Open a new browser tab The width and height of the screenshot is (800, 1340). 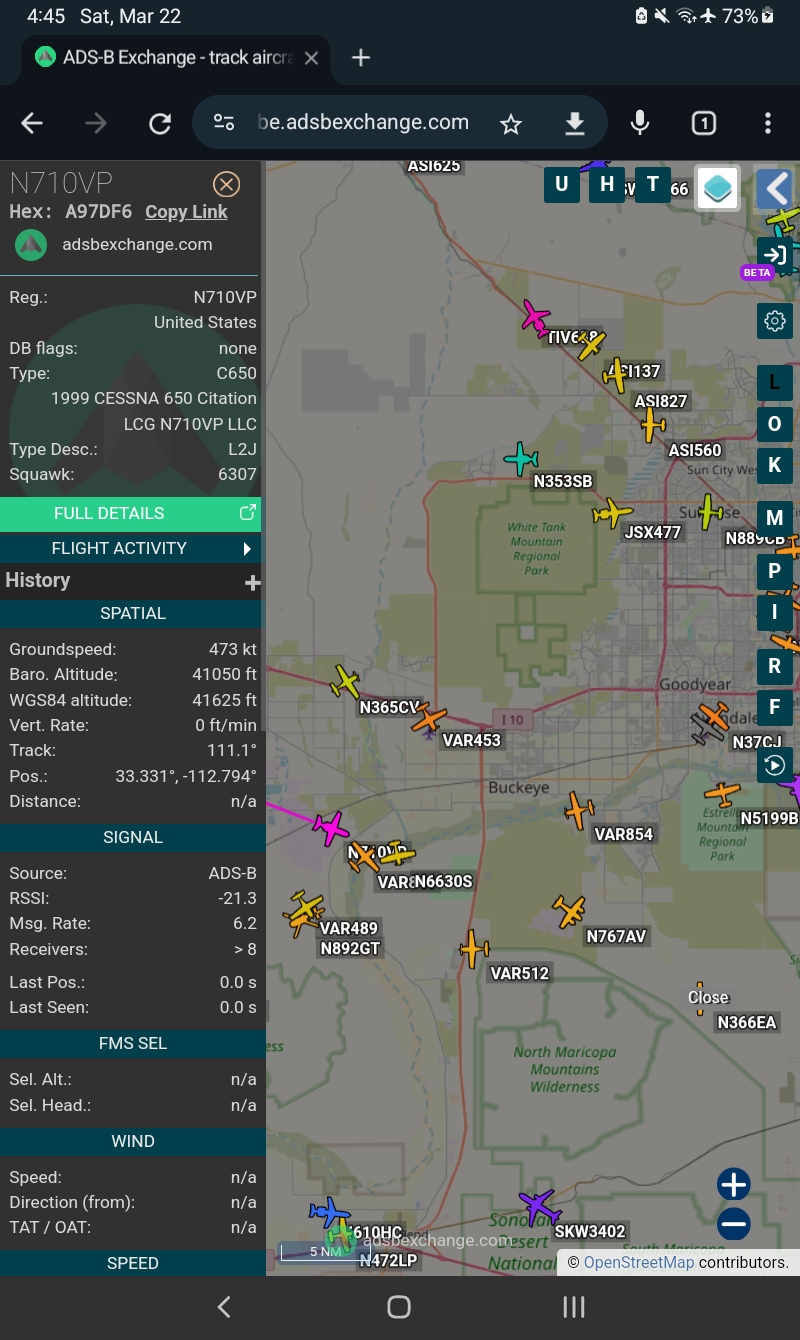(361, 58)
